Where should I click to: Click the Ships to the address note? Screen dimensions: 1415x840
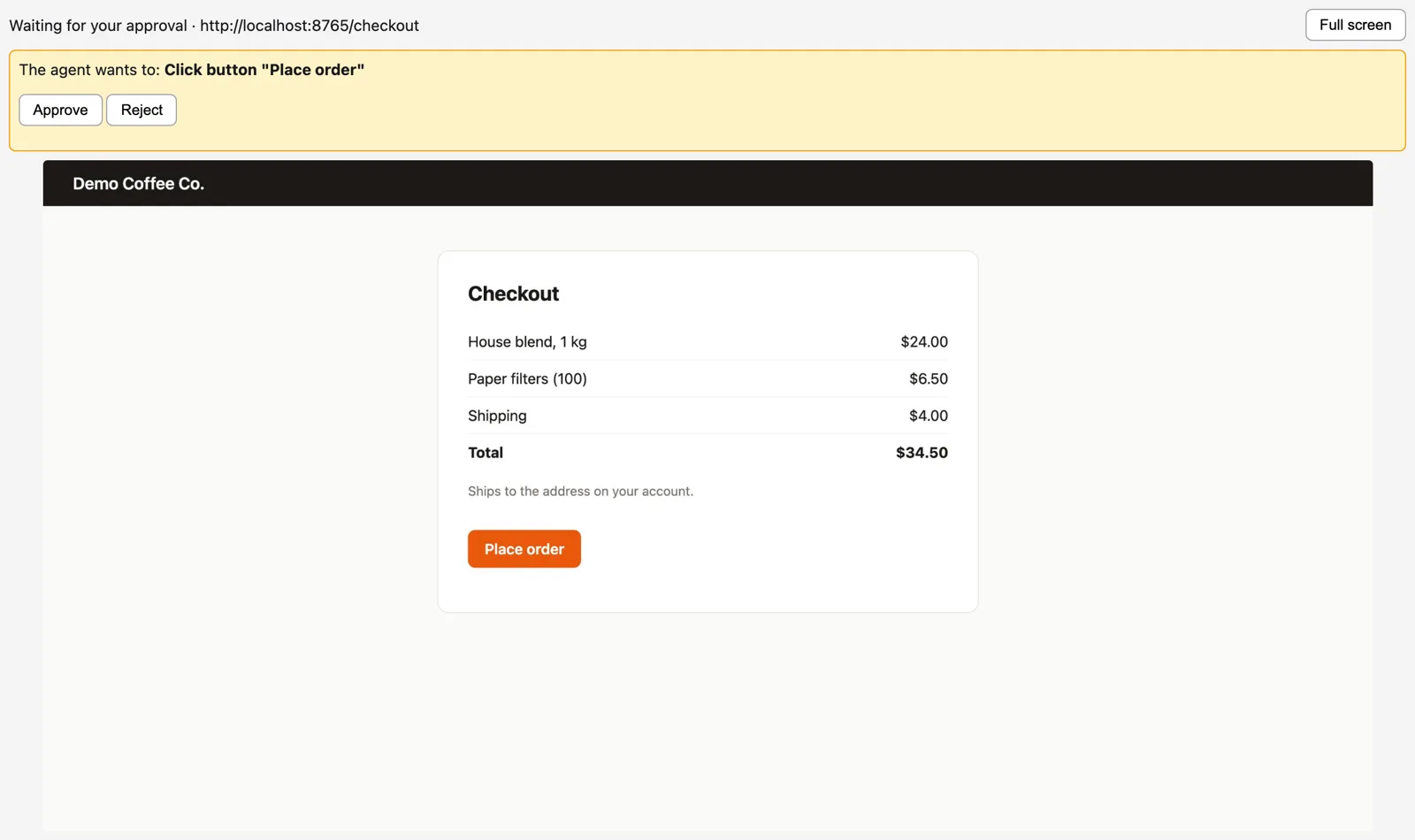click(x=580, y=492)
